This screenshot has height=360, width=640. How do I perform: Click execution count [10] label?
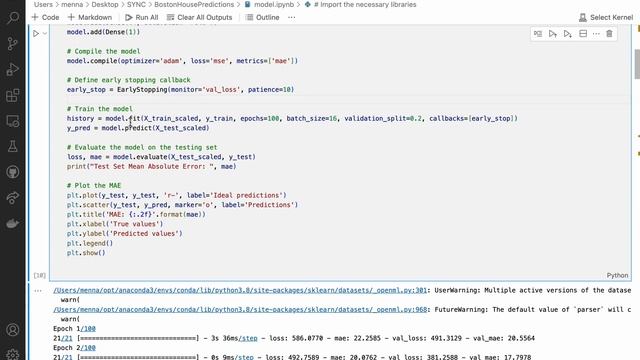coord(40,275)
